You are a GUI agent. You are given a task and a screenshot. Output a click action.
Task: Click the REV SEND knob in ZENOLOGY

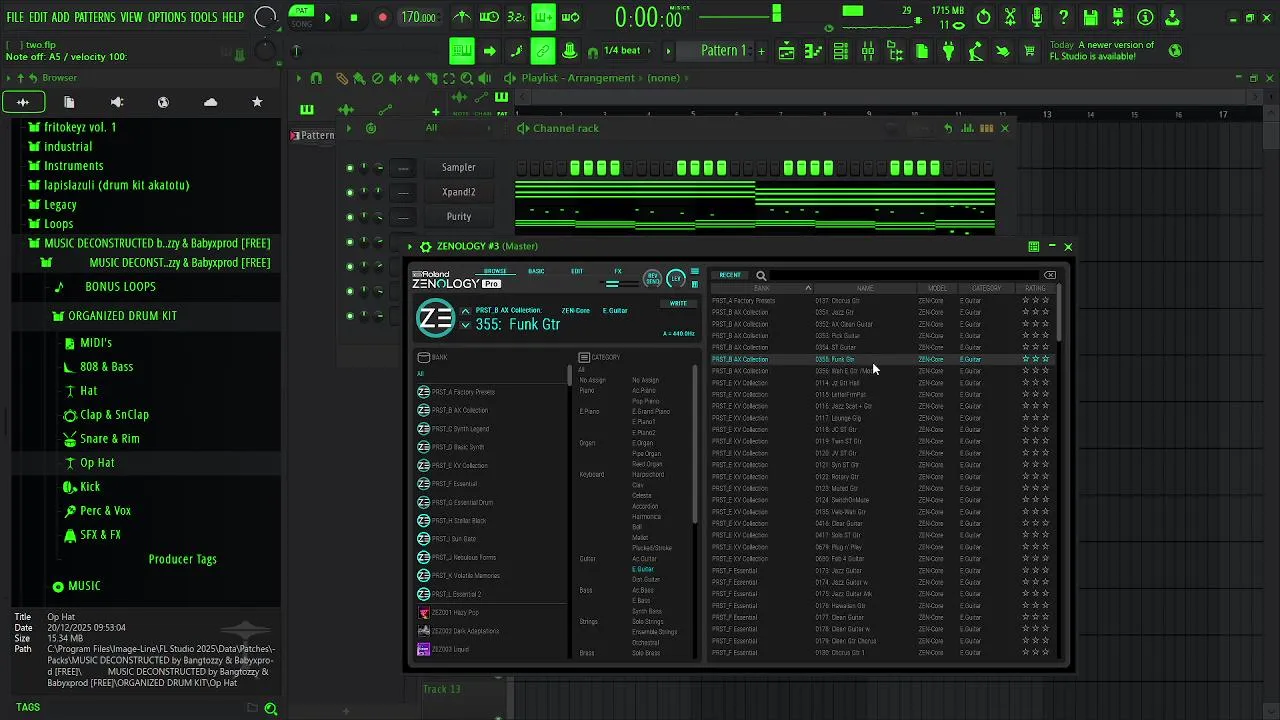(653, 278)
